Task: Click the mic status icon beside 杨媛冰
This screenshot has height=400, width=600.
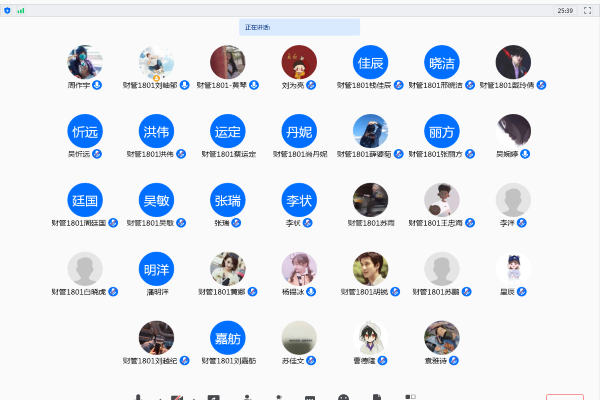Action: 311,291
